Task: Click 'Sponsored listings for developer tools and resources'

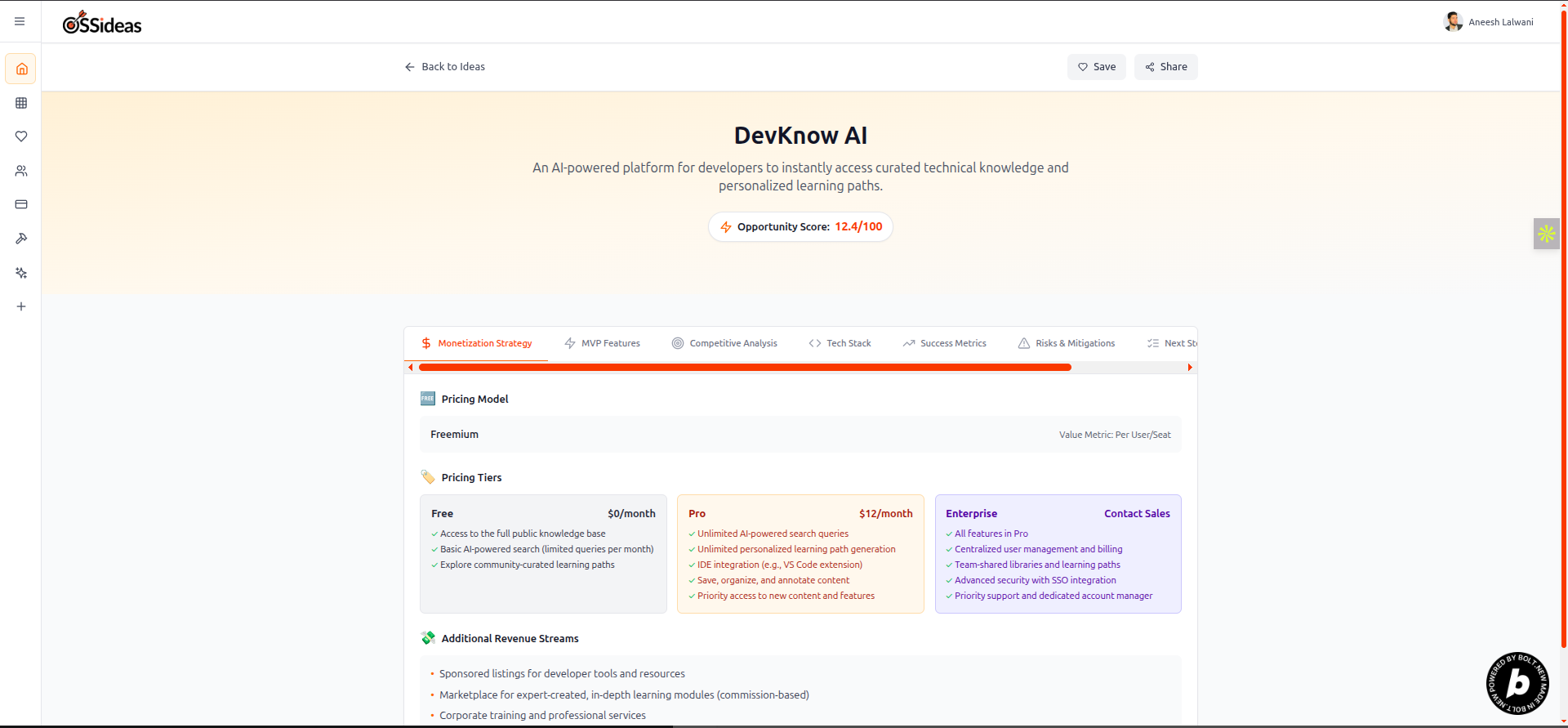Action: pos(562,674)
